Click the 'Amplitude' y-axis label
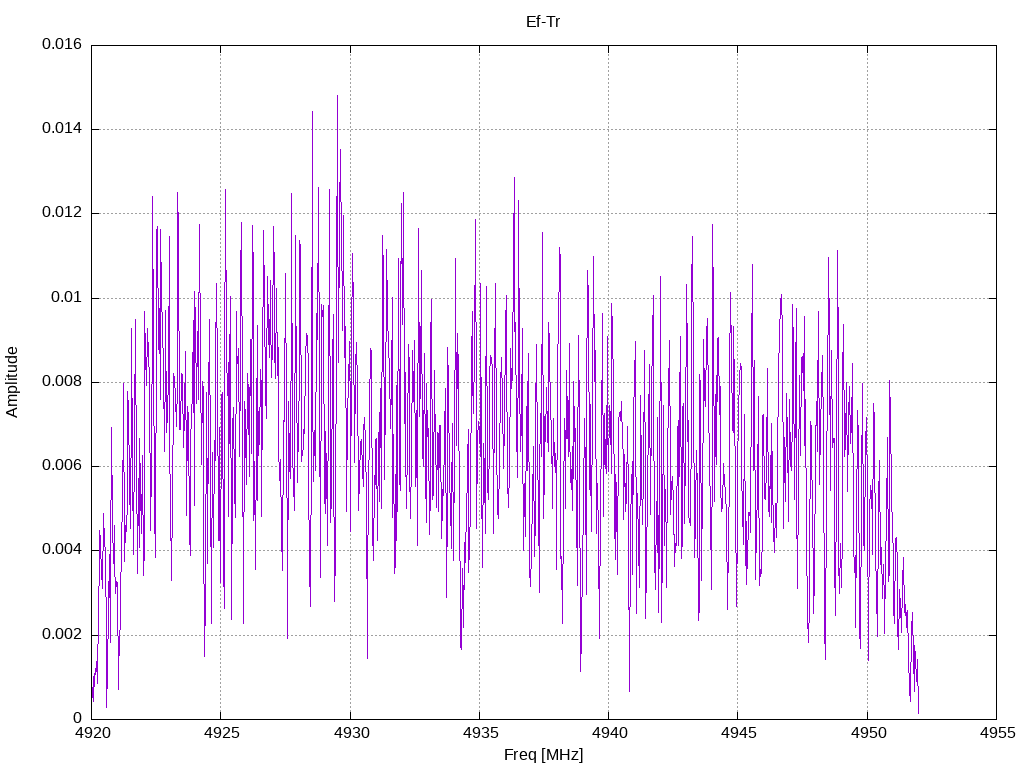1024x768 pixels. pyautogui.click(x=12, y=382)
